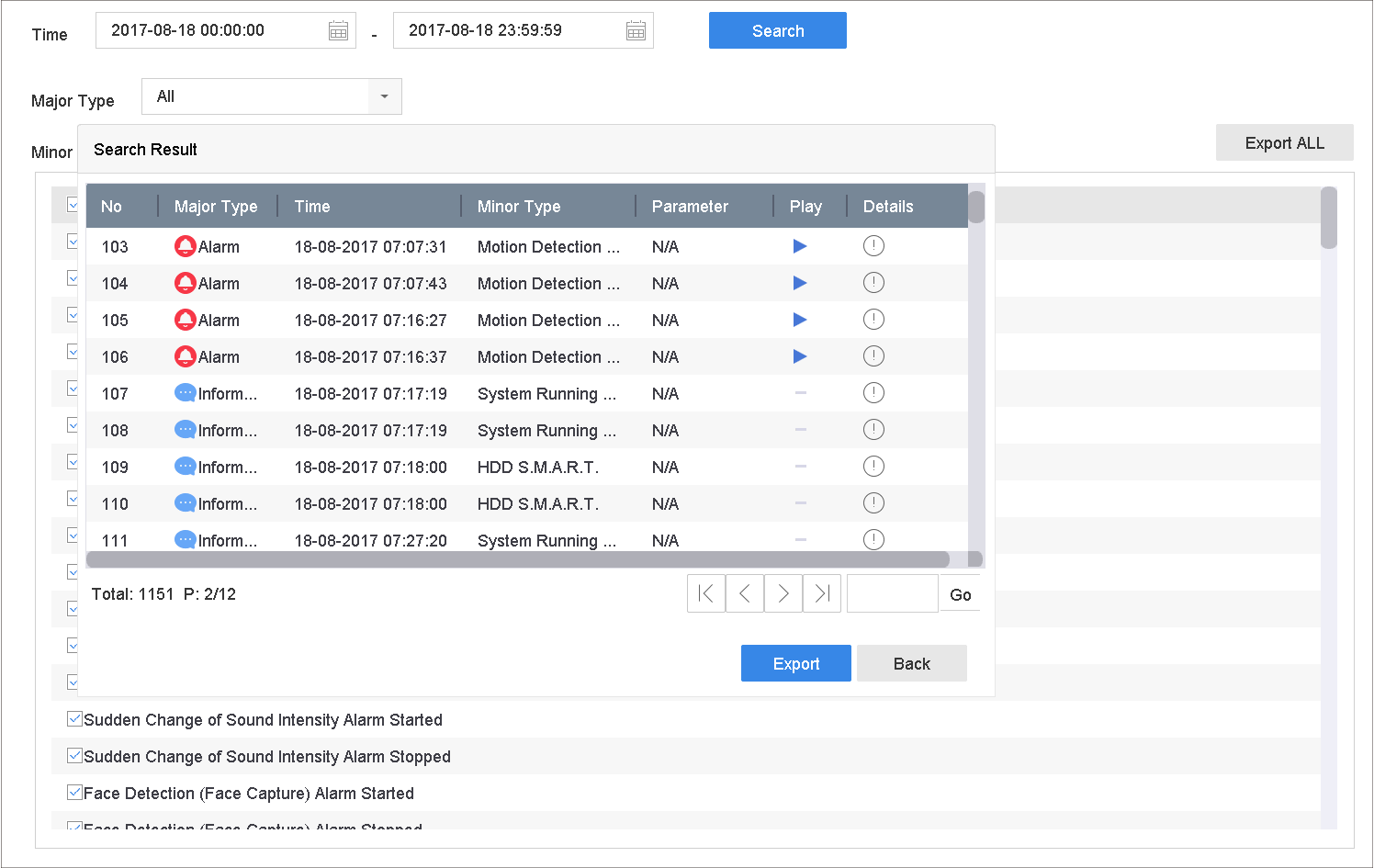Image resolution: width=1374 pixels, height=868 pixels.
Task: View details icon for entry 109
Action: [x=873, y=467]
